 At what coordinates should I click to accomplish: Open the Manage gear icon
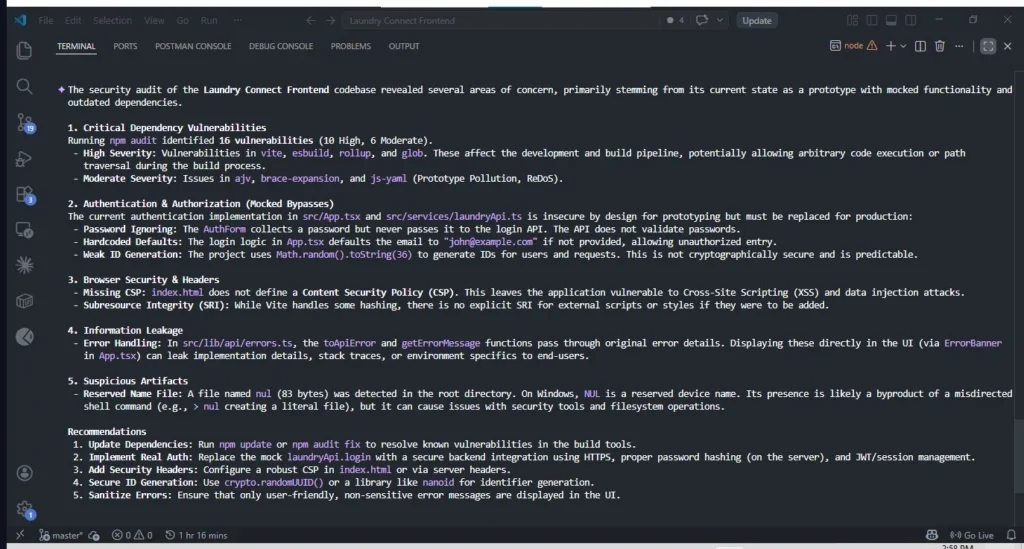pos(25,509)
